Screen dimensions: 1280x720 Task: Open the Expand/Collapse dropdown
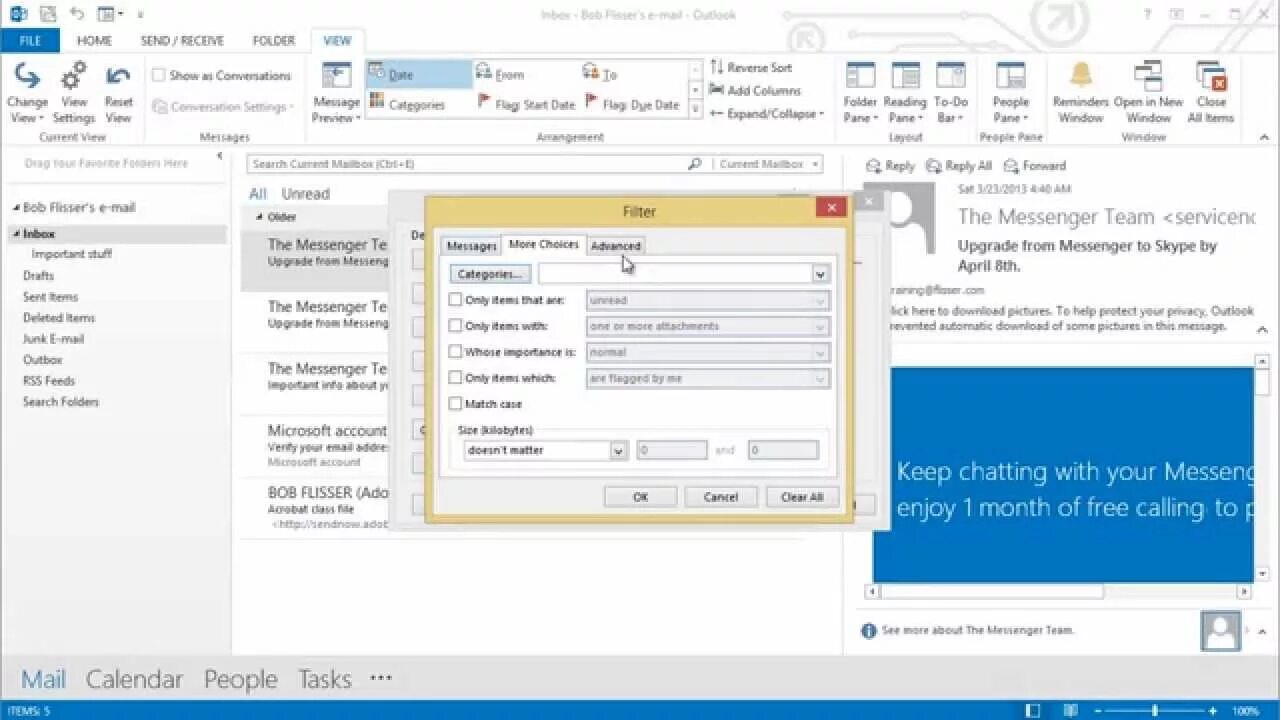(x=767, y=113)
